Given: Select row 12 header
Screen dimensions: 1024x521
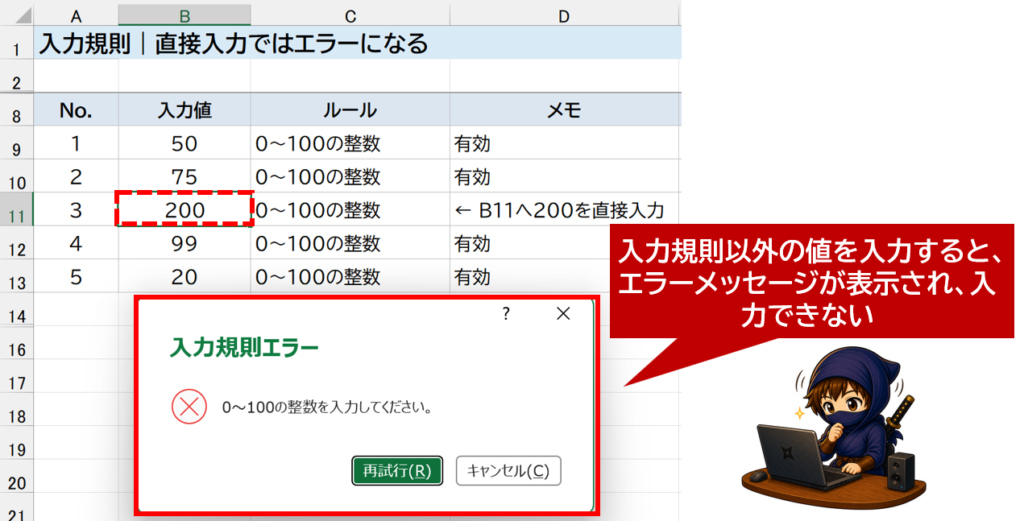Looking at the screenshot, I should click(17, 243).
